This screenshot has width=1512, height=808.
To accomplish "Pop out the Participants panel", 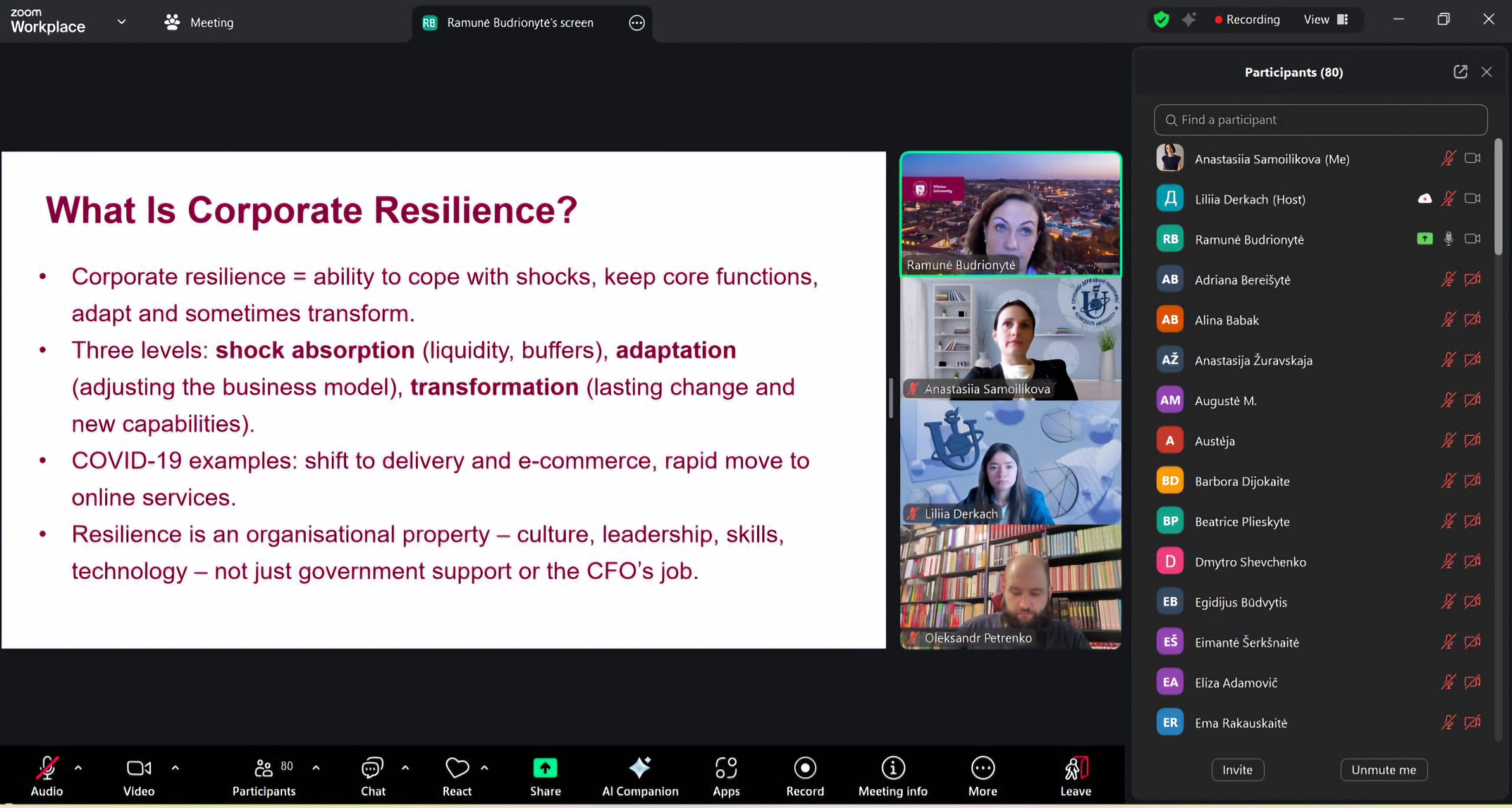I will coord(1460,72).
